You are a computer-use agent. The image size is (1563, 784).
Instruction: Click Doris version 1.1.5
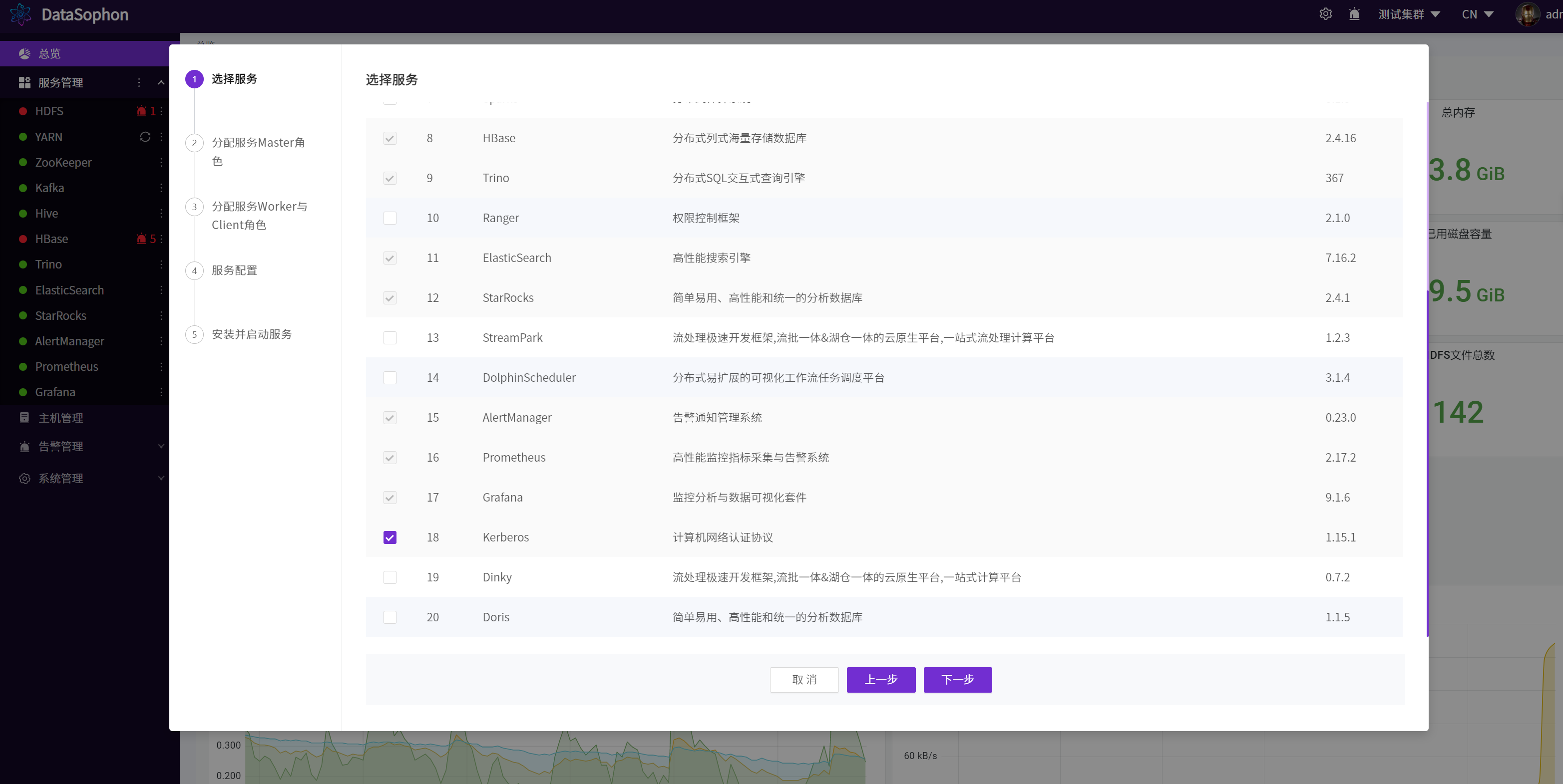pyautogui.click(x=1337, y=617)
